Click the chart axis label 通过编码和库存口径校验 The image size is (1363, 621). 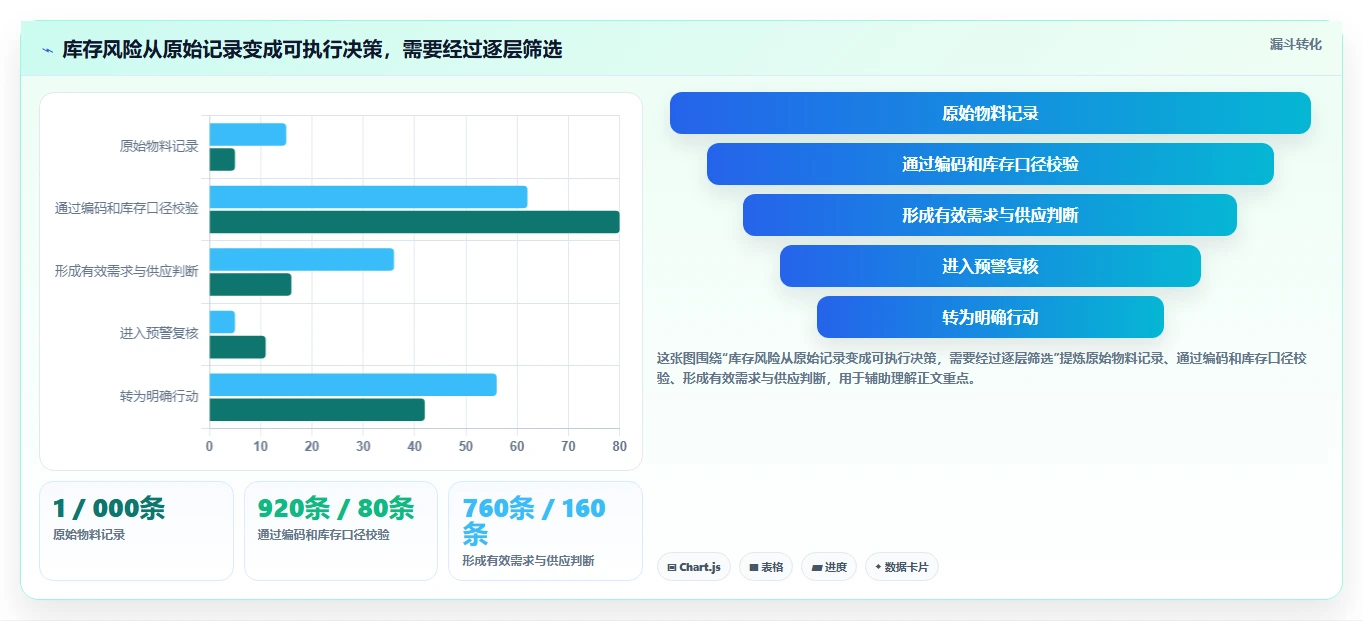pyautogui.click(x=126, y=209)
